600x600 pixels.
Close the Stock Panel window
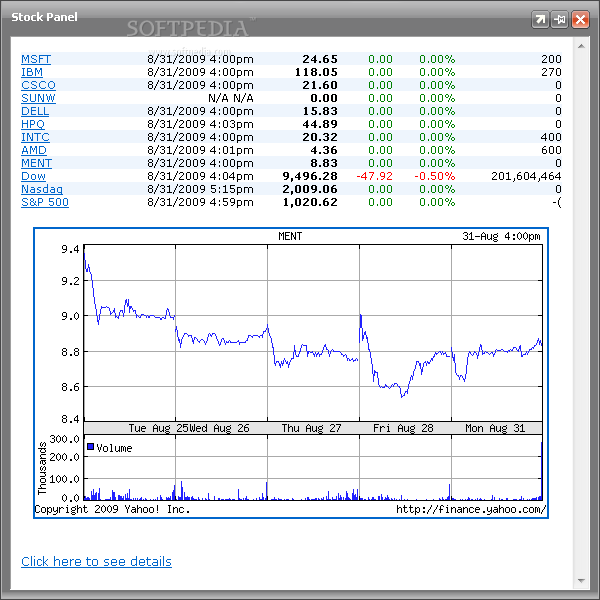click(x=580, y=20)
